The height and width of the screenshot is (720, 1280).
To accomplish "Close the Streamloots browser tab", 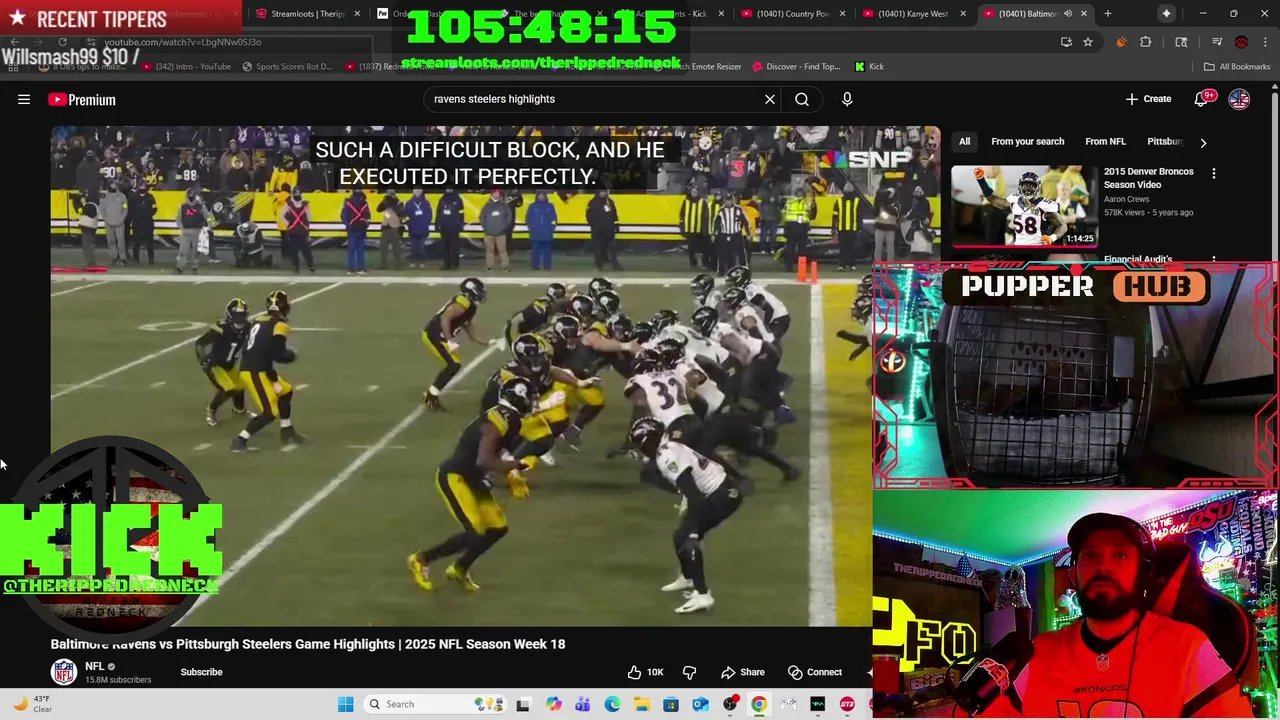I will click(357, 13).
